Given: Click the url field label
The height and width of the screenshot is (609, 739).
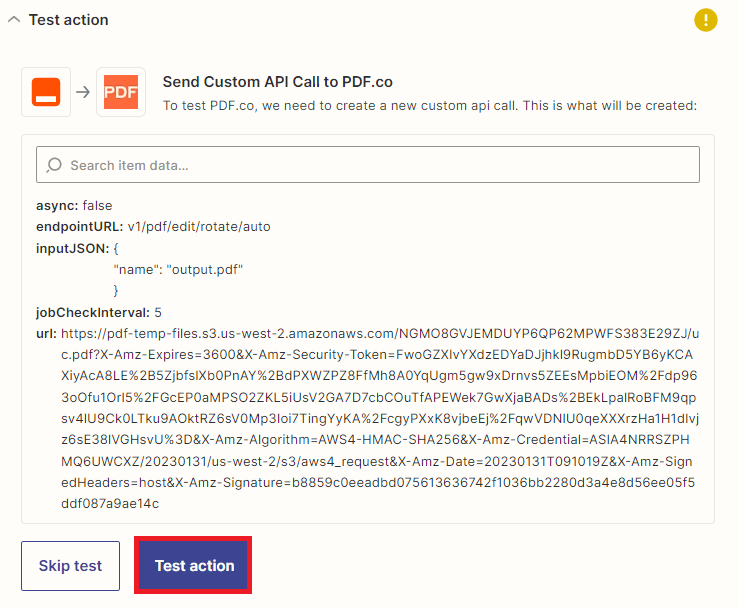Looking at the screenshot, I should (46, 333).
